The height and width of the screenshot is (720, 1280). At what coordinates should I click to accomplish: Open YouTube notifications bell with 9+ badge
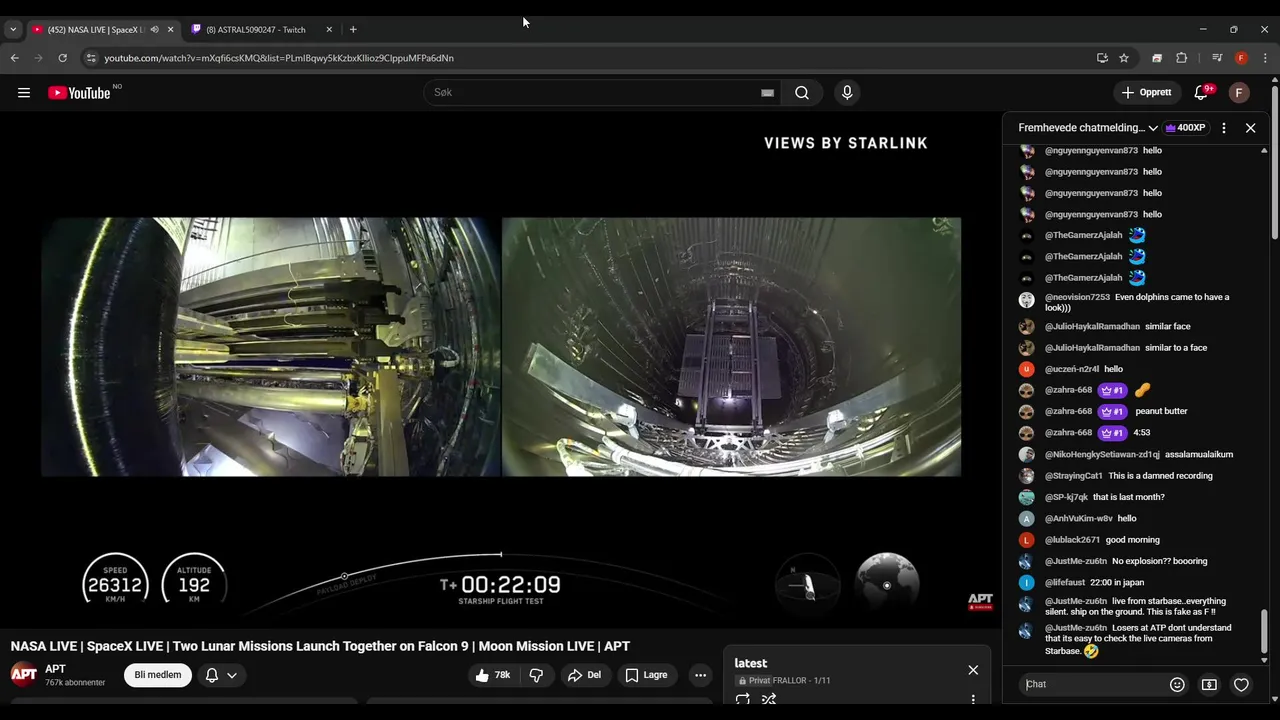[x=1201, y=93]
